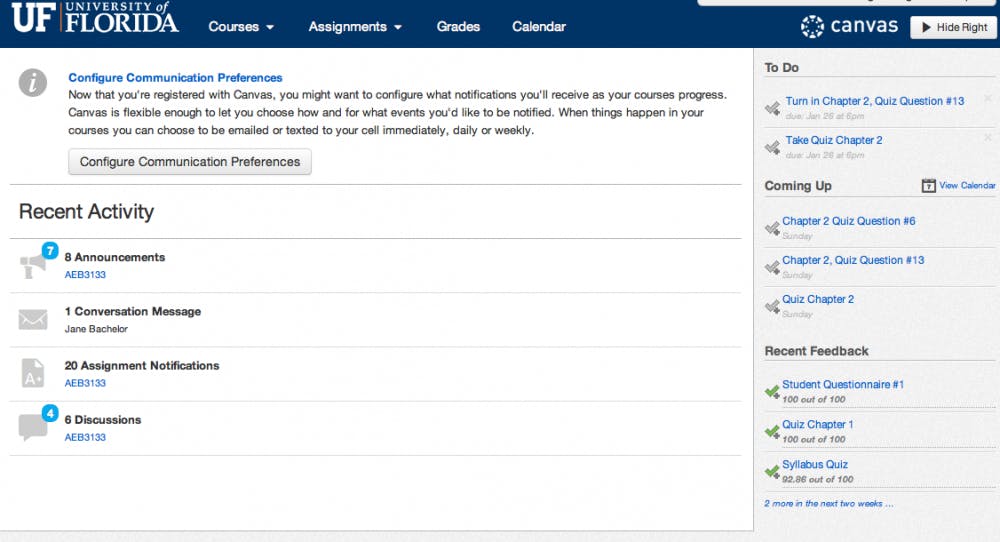Image resolution: width=1000 pixels, height=542 pixels.
Task: Open AEB3133 link under 8 Announcements
Action: point(85,275)
